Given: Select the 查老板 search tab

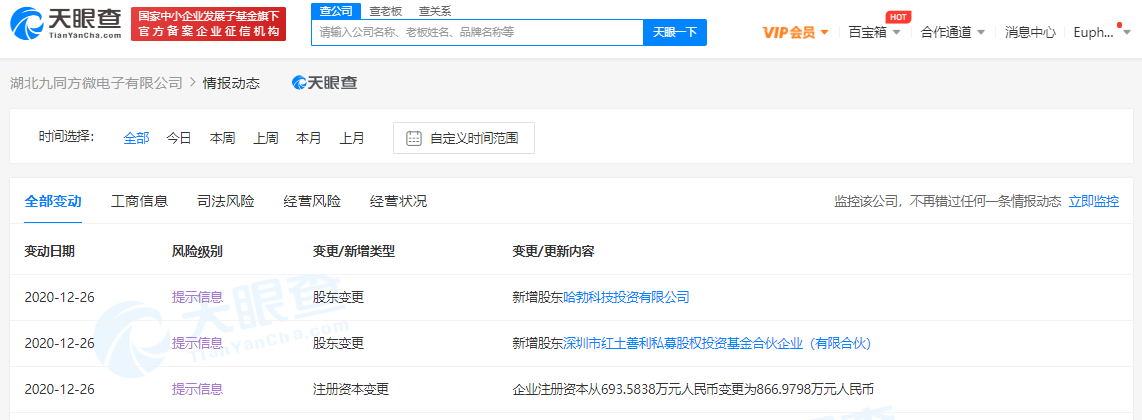Looking at the screenshot, I should pos(385,11).
